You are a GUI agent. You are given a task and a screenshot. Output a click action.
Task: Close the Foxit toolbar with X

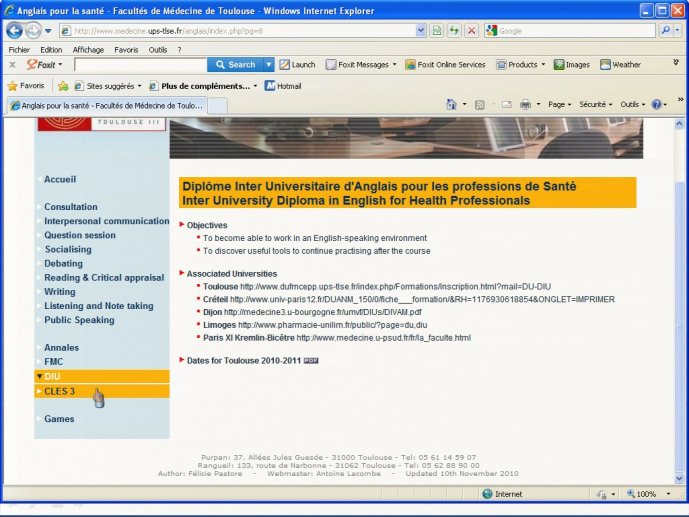point(12,65)
